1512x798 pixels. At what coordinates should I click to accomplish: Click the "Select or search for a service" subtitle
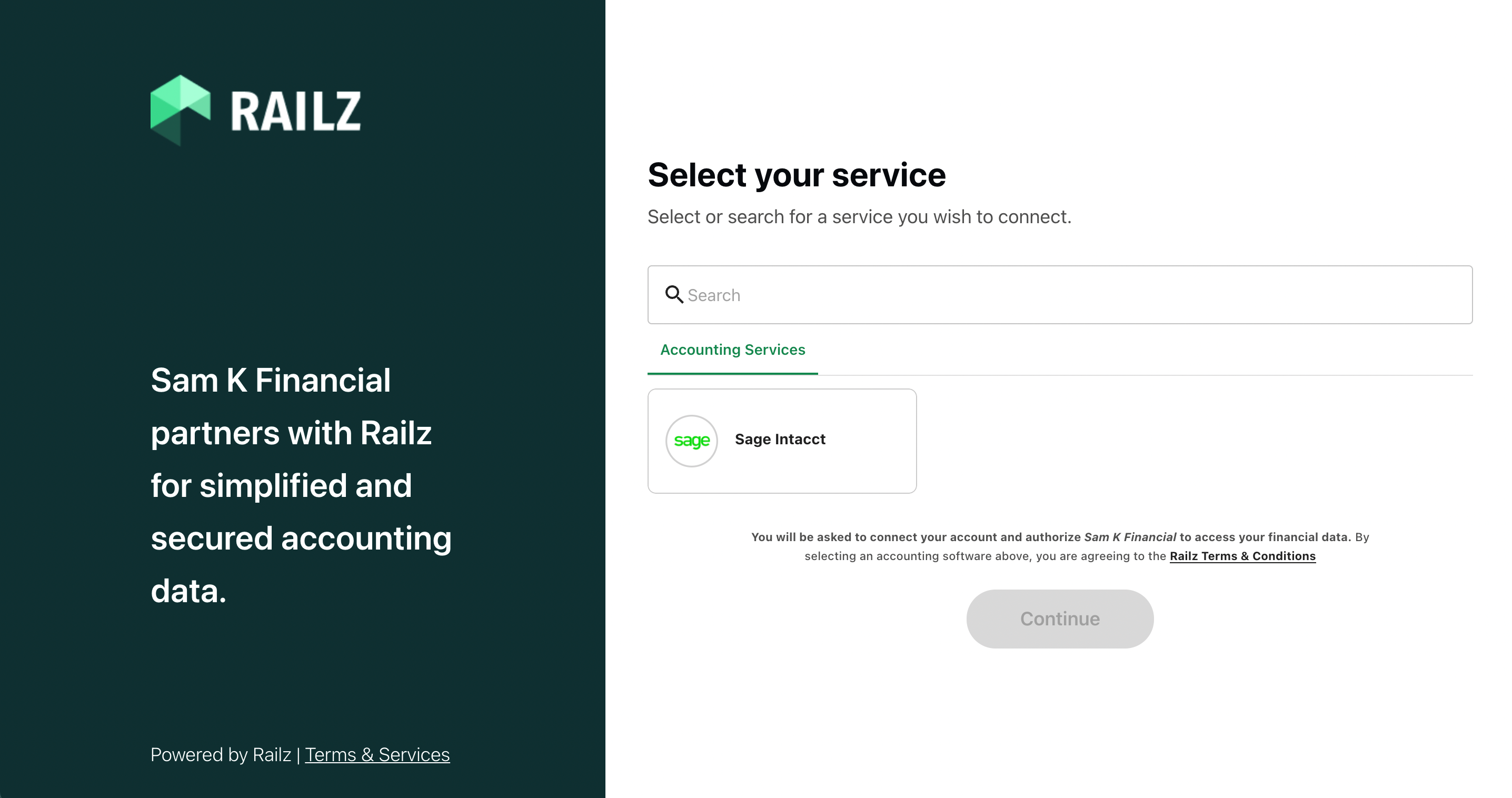click(859, 217)
